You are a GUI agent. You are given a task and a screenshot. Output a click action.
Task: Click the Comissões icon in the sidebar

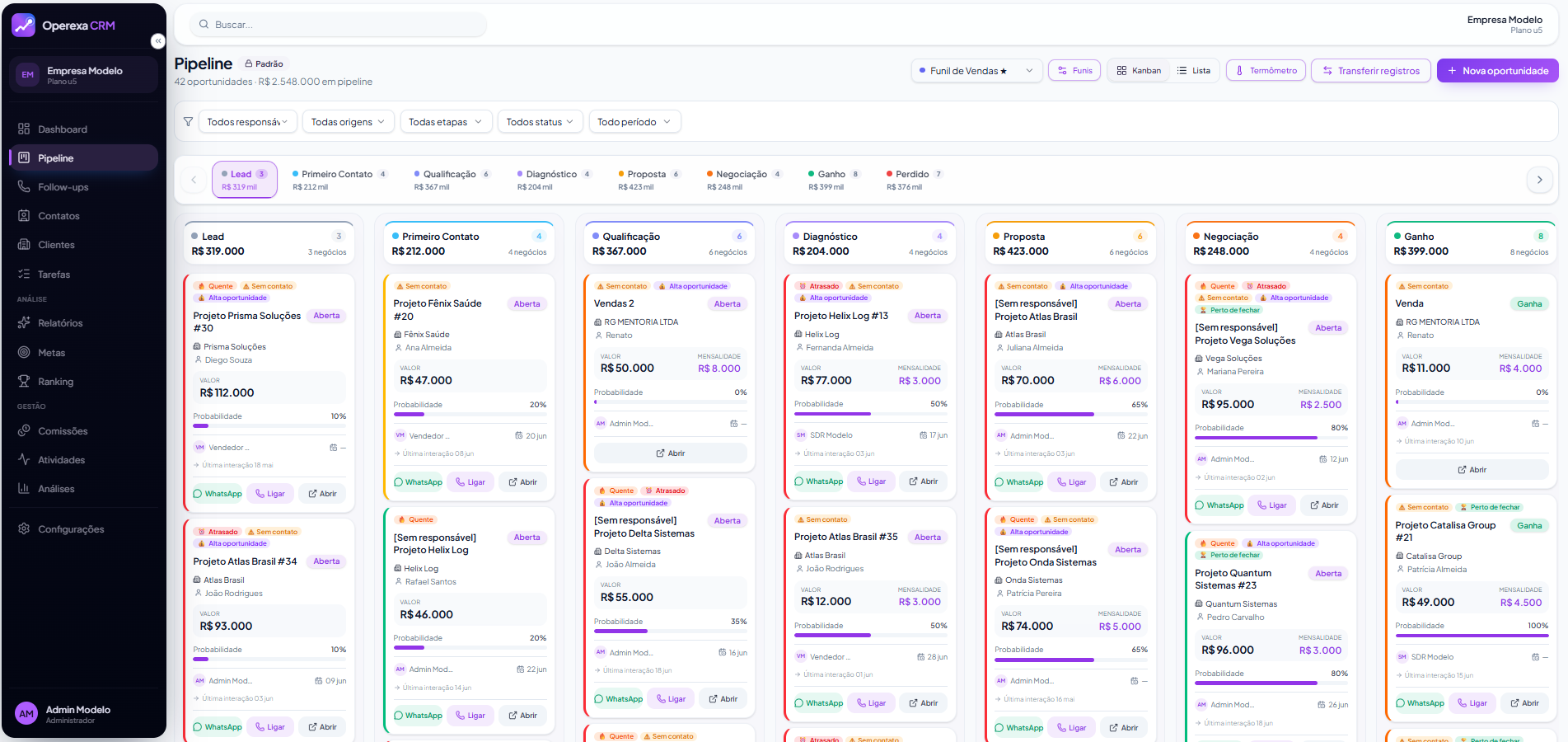[24, 431]
